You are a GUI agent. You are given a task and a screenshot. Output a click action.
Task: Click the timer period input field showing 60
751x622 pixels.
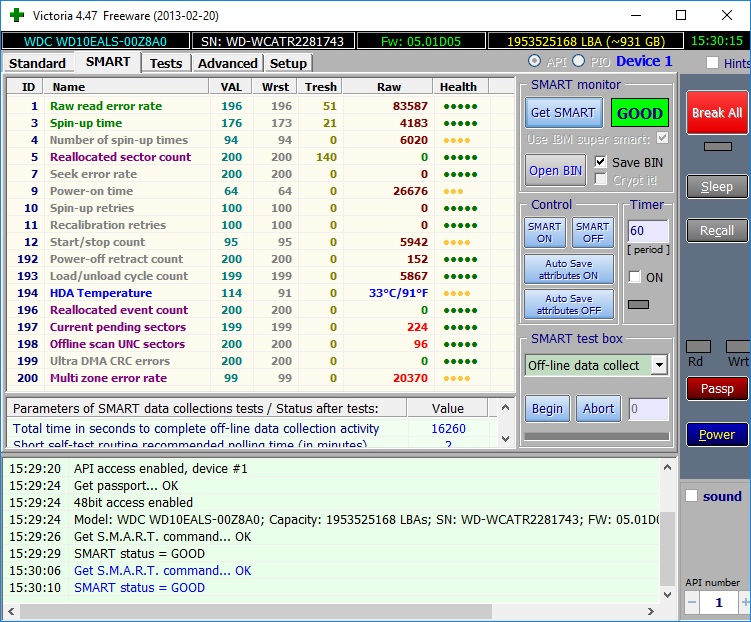coord(648,231)
